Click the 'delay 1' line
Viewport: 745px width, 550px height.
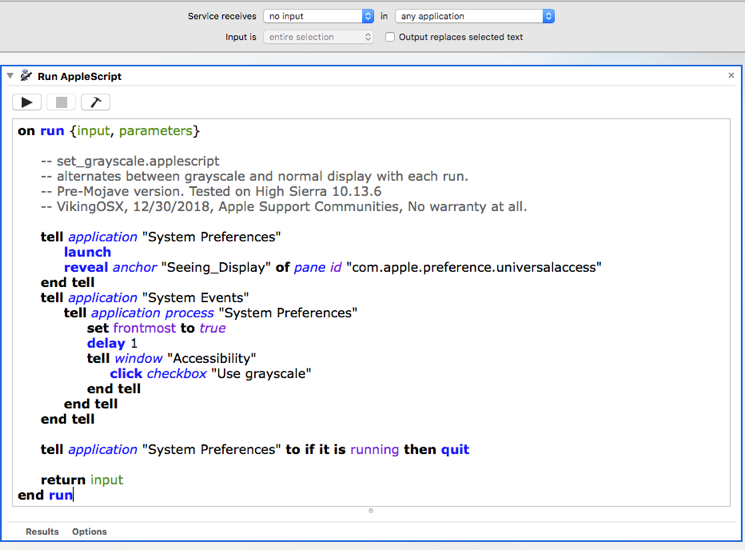(112, 343)
